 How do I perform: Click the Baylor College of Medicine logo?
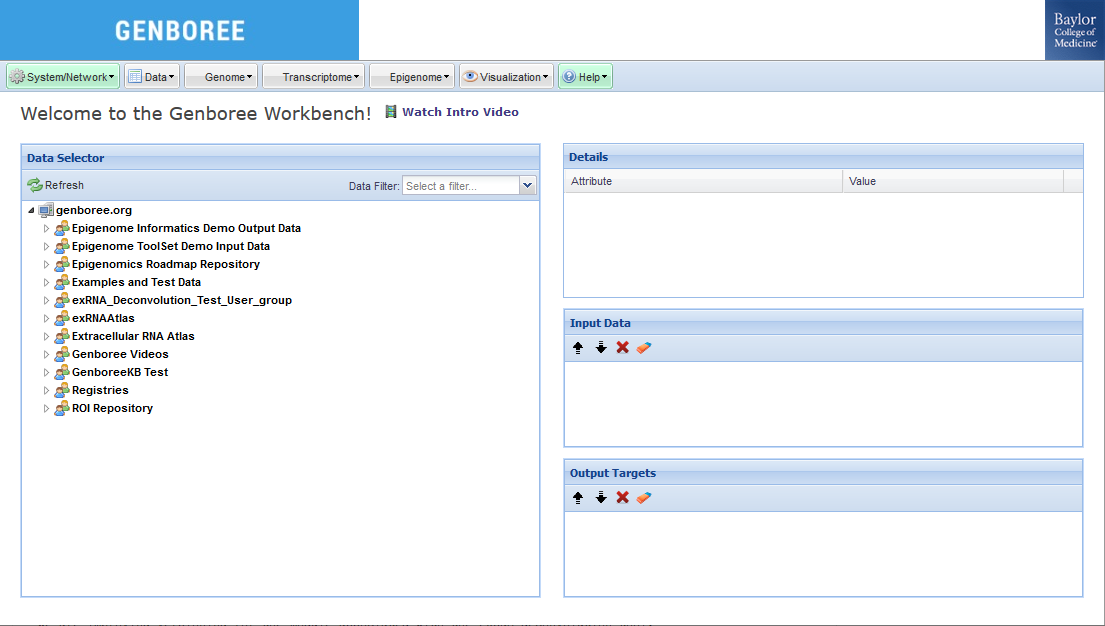tap(1074, 30)
